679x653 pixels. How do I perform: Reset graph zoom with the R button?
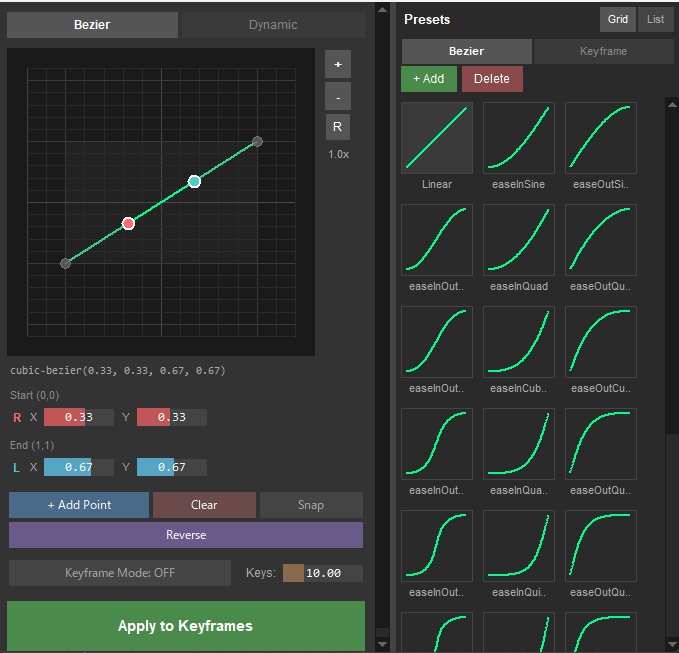[x=338, y=127]
